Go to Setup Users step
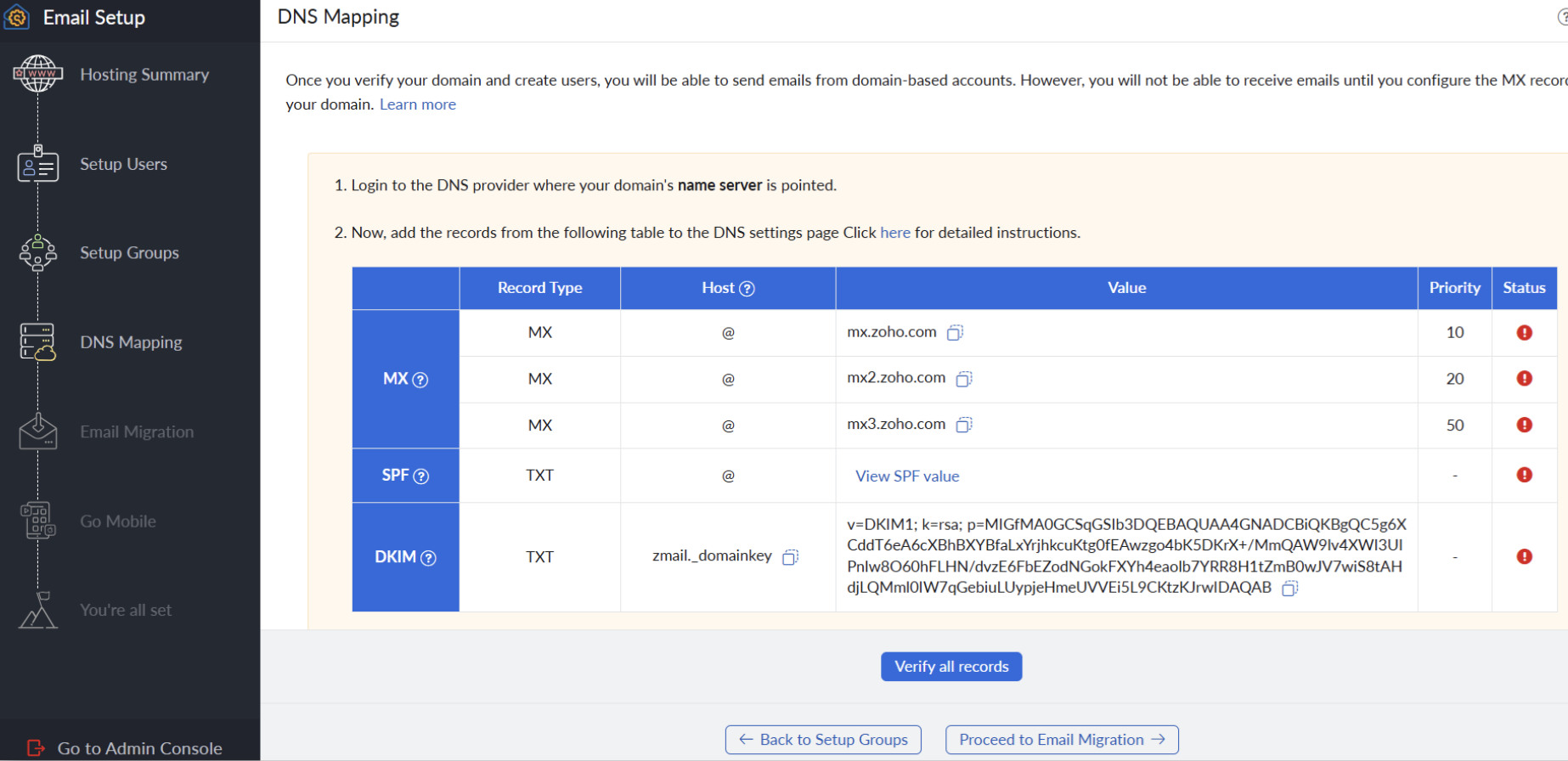 click(x=123, y=164)
